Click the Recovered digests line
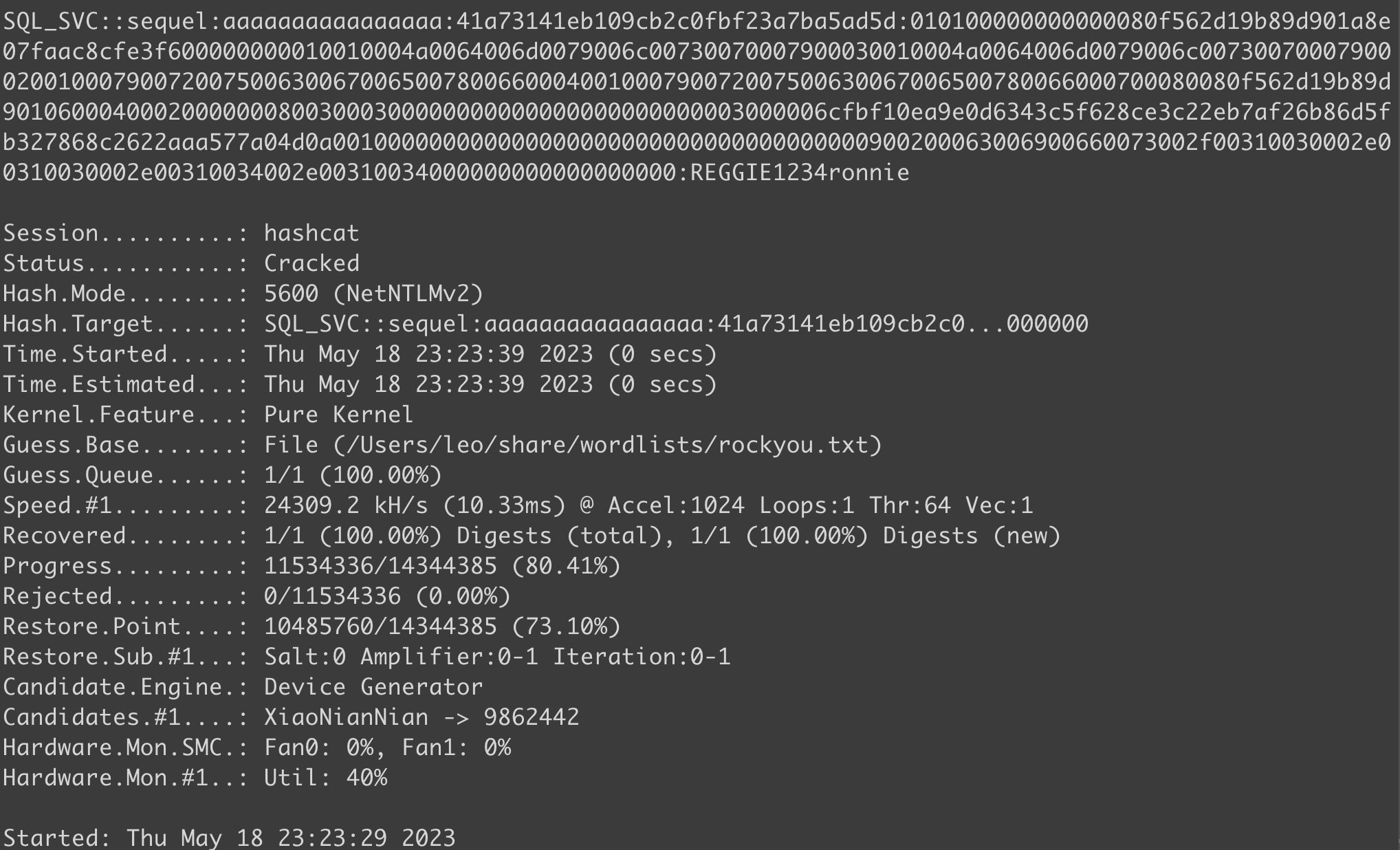This screenshot has width=1400, height=850. pyautogui.click(x=532, y=535)
